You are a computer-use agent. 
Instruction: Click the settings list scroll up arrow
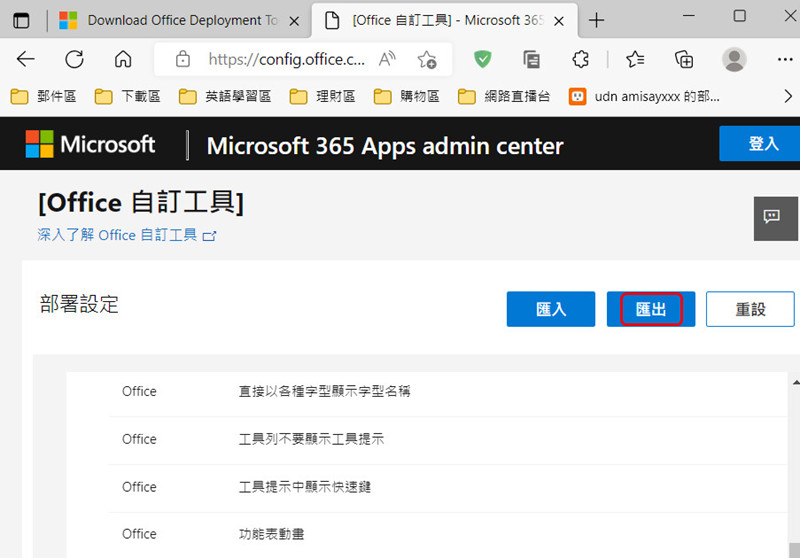(x=796, y=382)
